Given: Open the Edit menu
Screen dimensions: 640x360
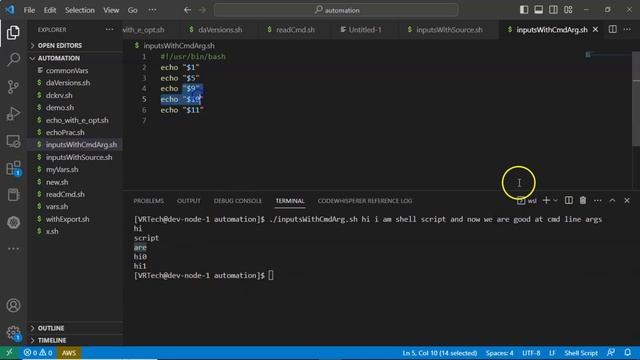Looking at the screenshot, I should (50, 10).
